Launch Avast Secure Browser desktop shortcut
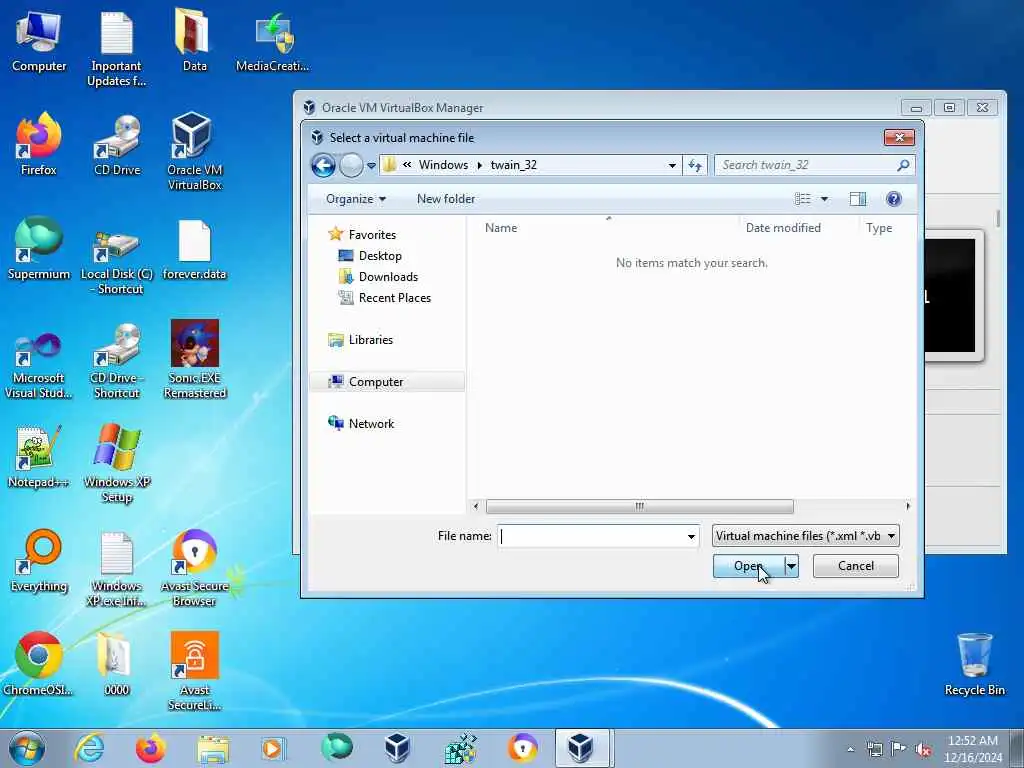This screenshot has width=1024, height=768. click(194, 568)
